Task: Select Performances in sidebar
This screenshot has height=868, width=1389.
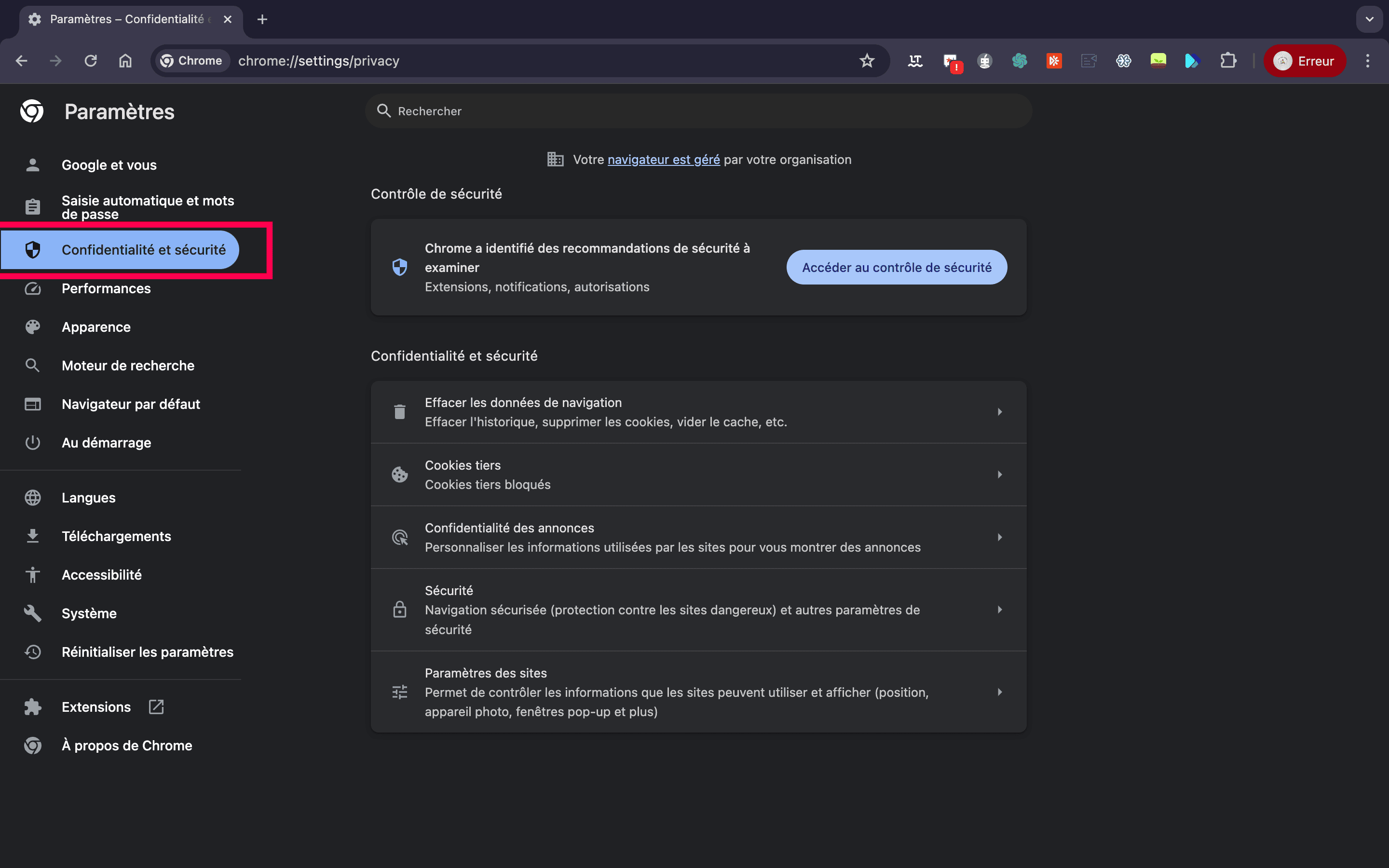Action: pyautogui.click(x=106, y=288)
